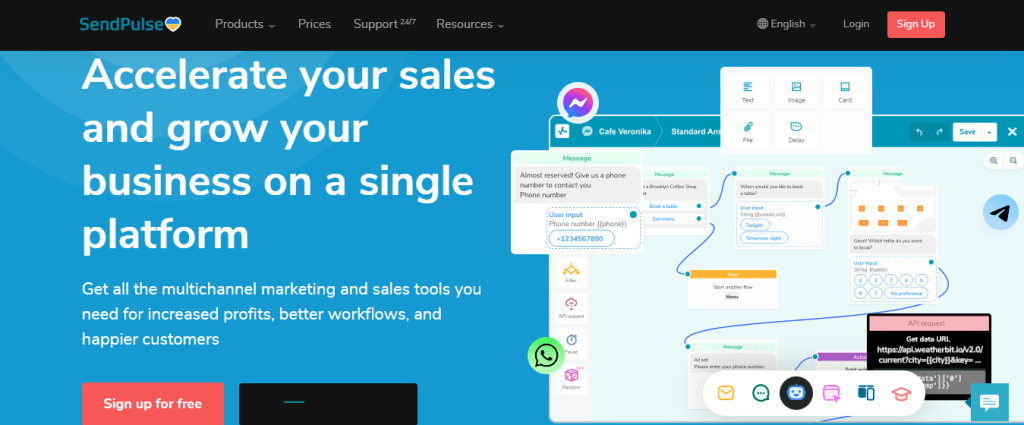Click the chatbot robot icon in bottom bar

coord(796,392)
